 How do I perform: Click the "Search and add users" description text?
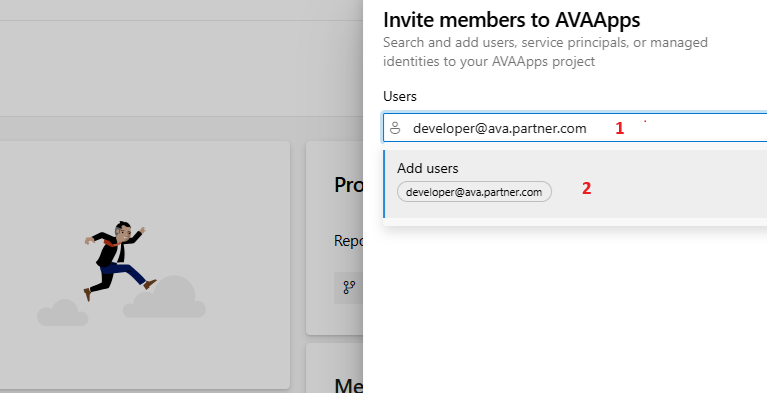545,52
